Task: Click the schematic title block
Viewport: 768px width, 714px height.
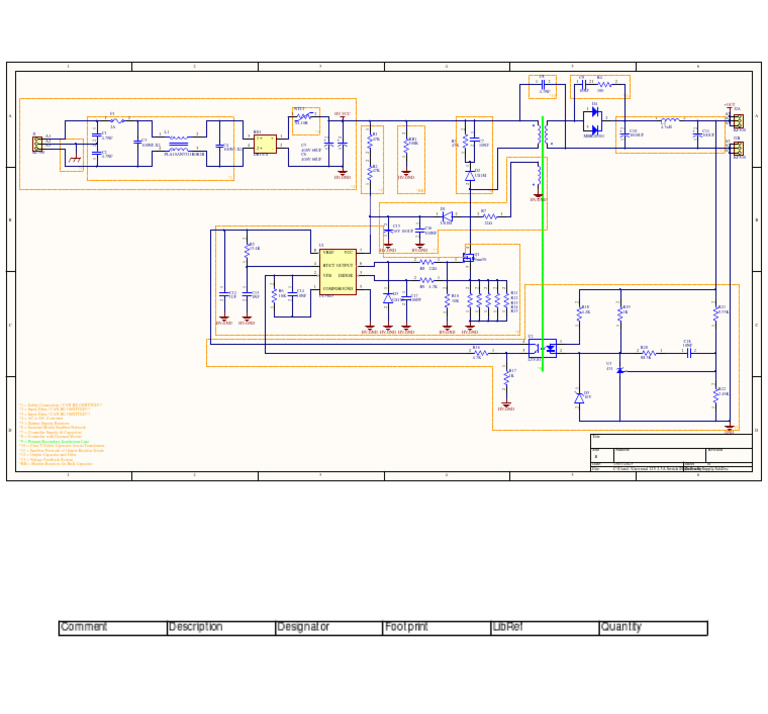Action: click(x=671, y=453)
